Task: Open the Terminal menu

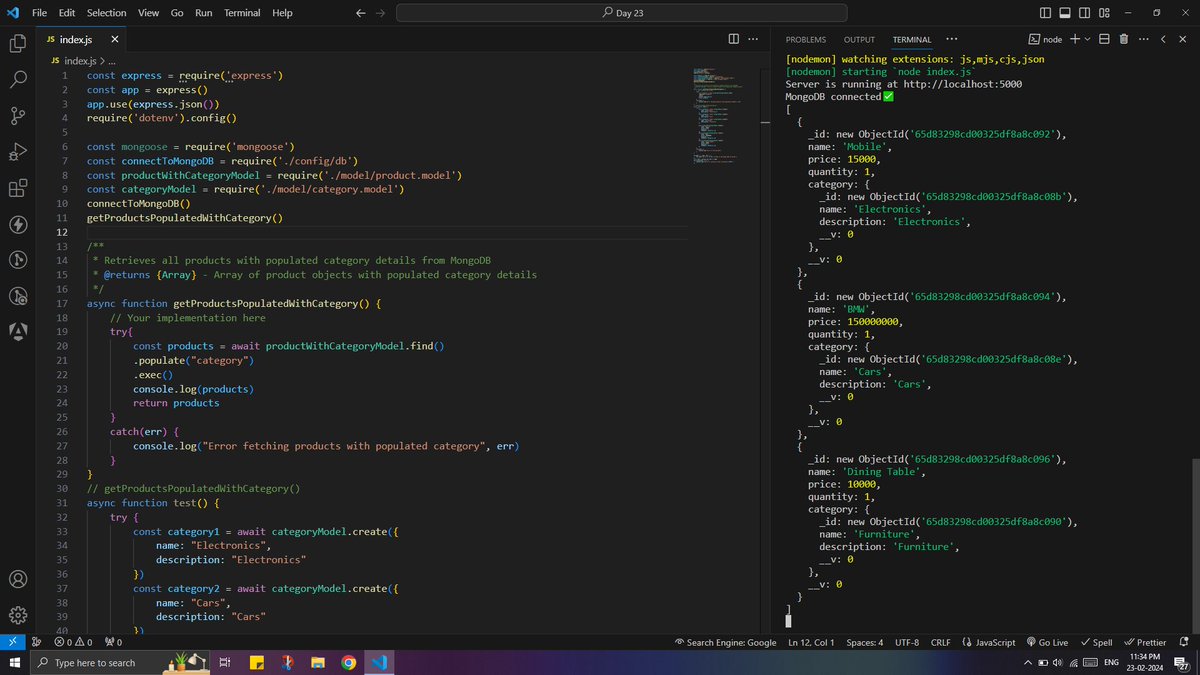Action: tap(241, 13)
